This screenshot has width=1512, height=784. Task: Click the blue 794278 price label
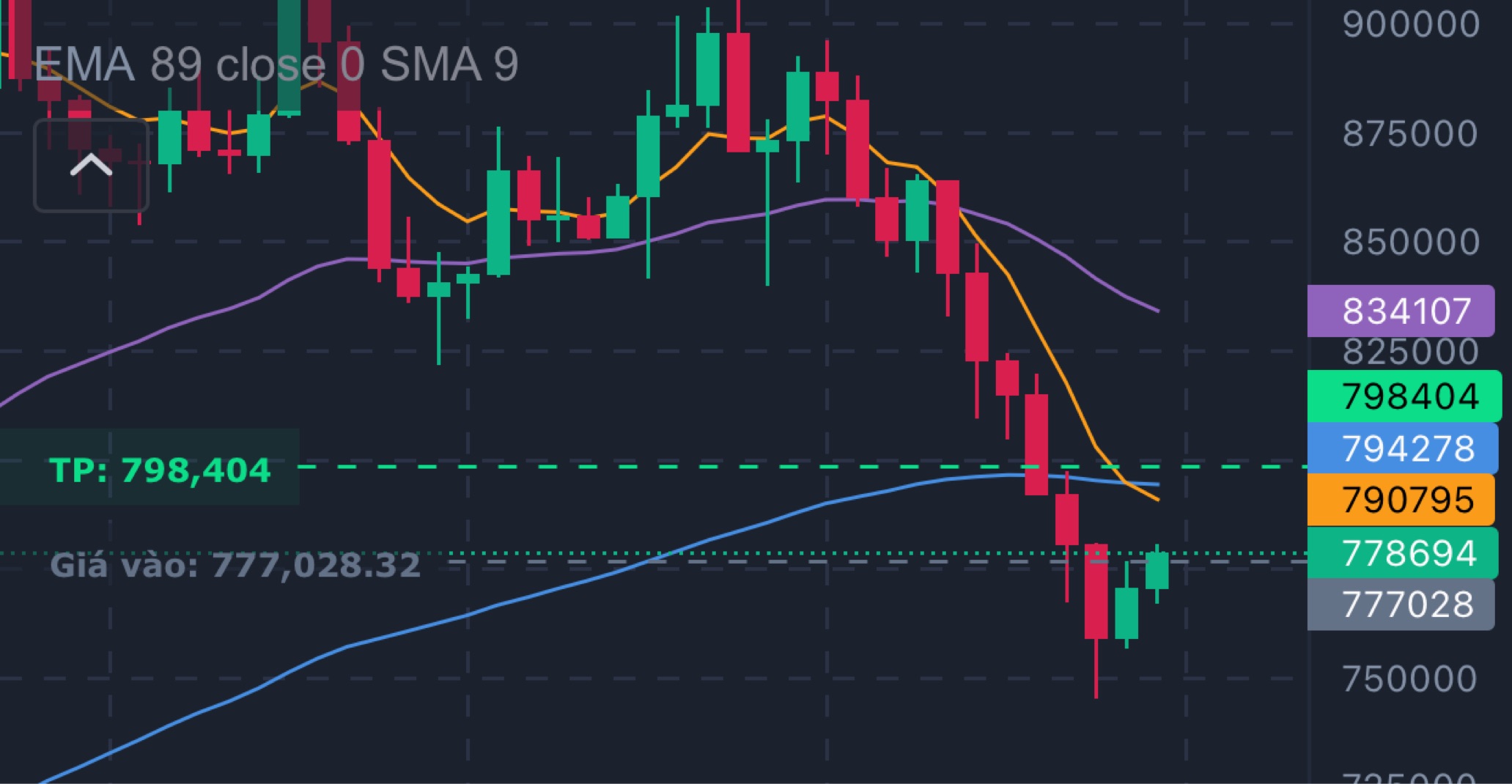1400,448
